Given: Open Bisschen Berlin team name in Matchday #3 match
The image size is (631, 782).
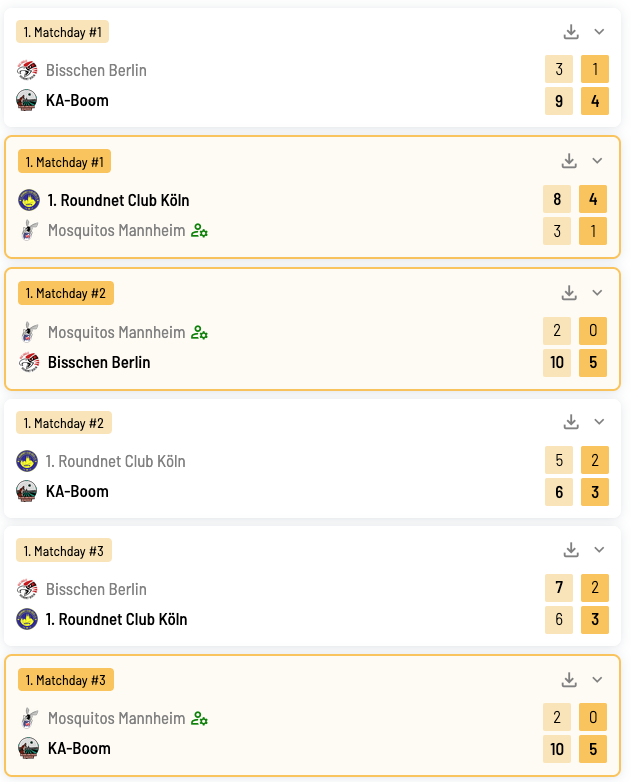Looking at the screenshot, I should [96, 589].
